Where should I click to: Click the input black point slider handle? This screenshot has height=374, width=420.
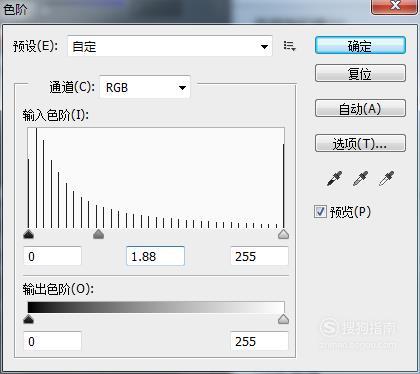29,234
